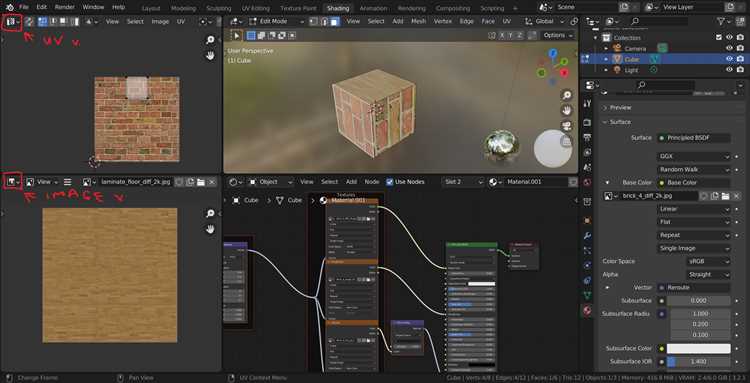Select edge select mode in 3D viewport
This screenshot has height=383, width=750.
tap(324, 22)
